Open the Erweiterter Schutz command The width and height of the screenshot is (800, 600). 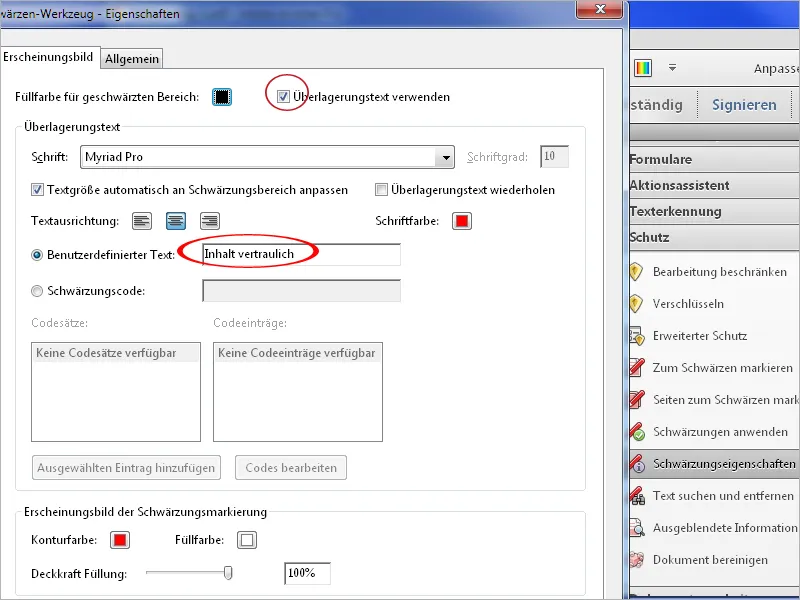[x=699, y=336]
